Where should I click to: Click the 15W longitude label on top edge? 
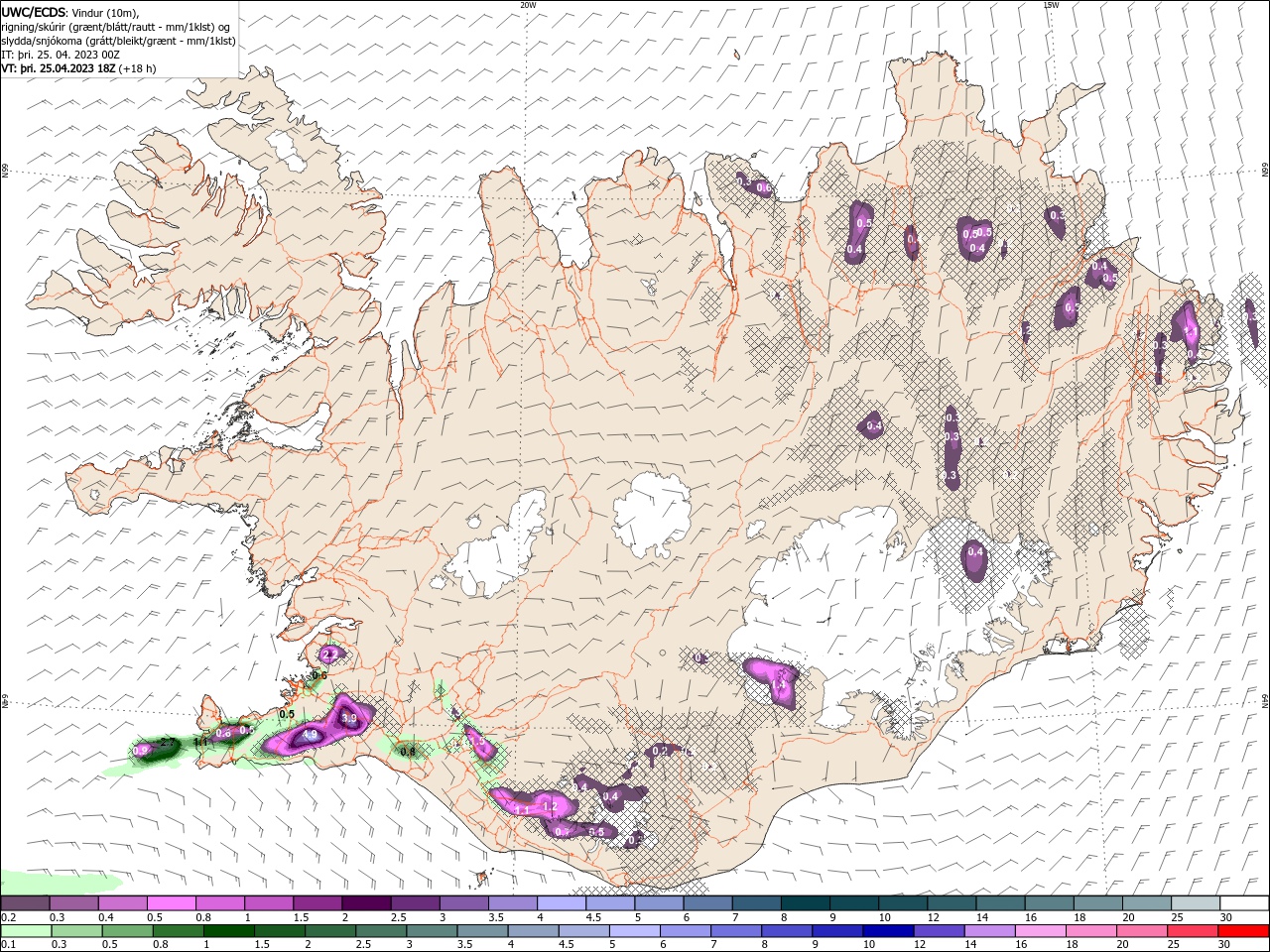(1051, 5)
